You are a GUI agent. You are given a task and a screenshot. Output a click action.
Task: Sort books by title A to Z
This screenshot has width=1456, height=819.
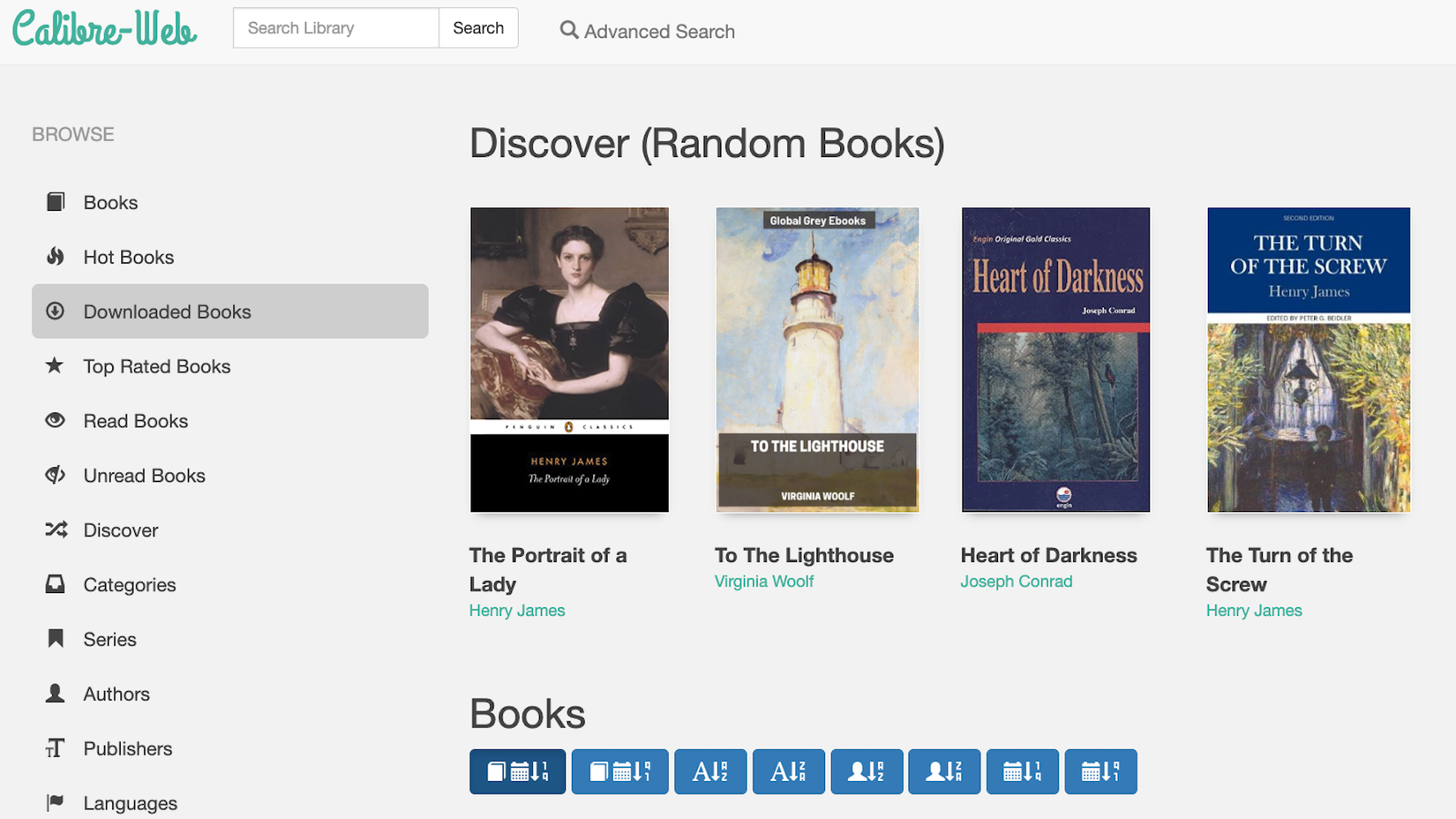pos(710,771)
